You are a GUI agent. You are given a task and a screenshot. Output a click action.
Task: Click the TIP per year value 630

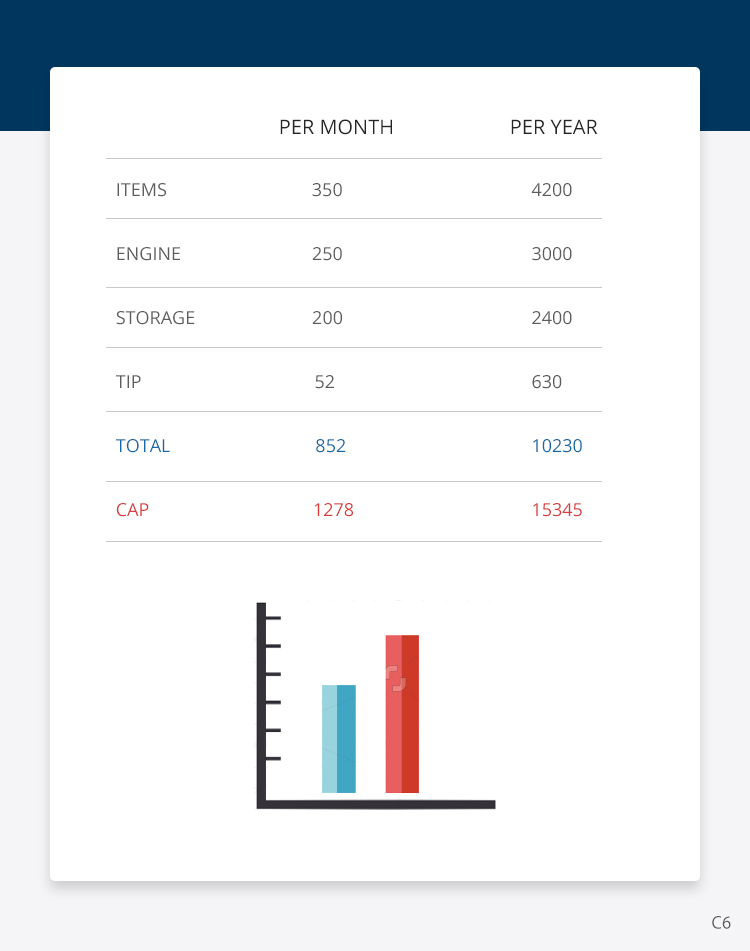click(x=547, y=381)
